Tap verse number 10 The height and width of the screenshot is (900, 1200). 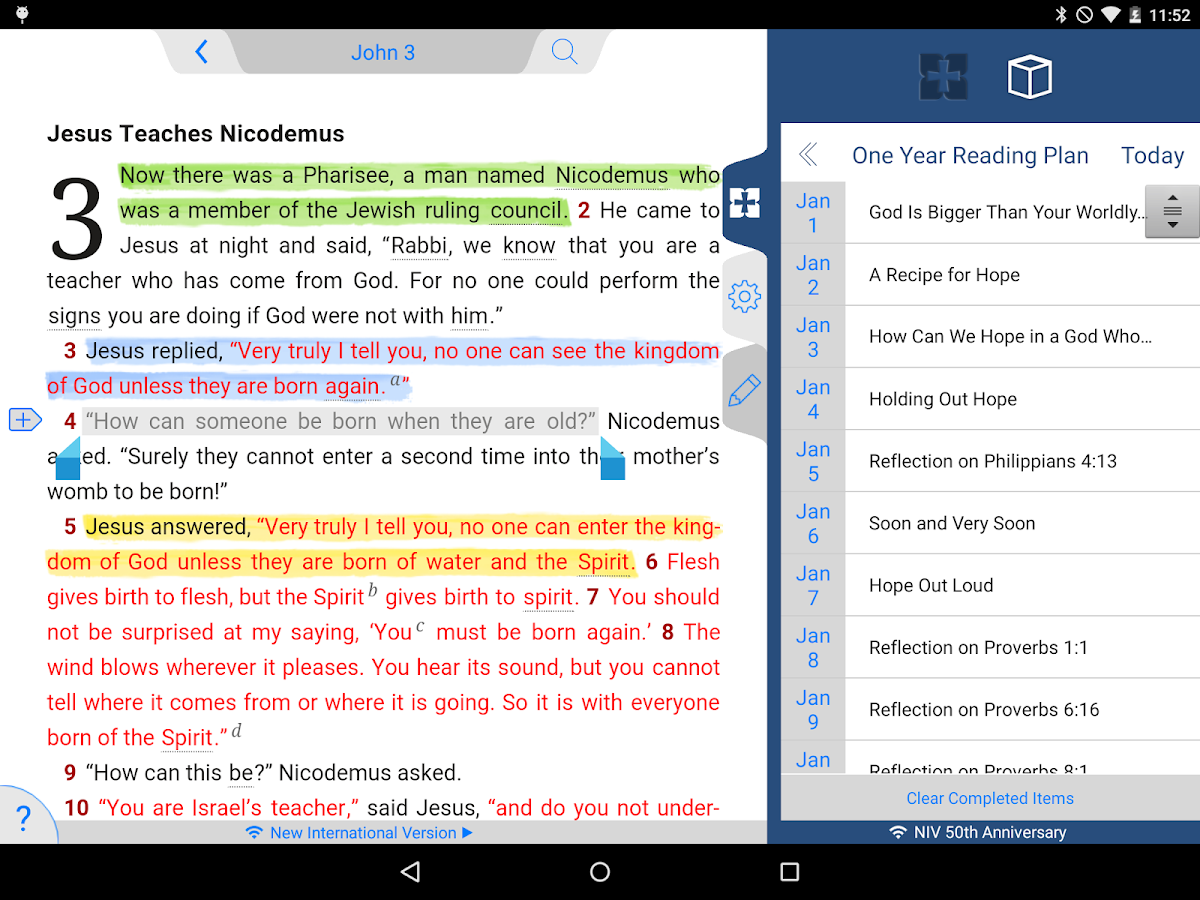click(x=77, y=807)
